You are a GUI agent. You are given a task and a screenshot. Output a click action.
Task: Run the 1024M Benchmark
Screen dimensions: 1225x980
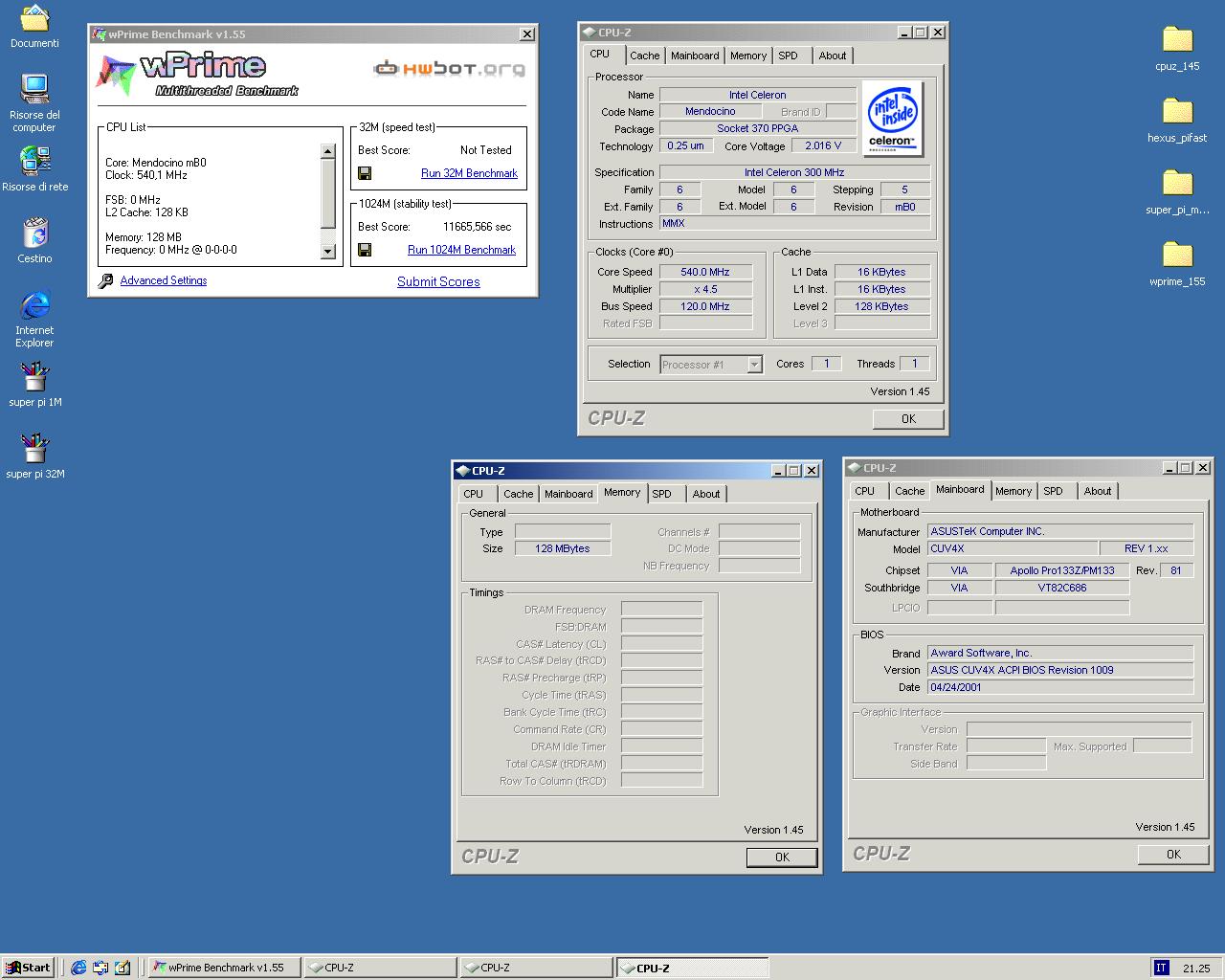[461, 250]
